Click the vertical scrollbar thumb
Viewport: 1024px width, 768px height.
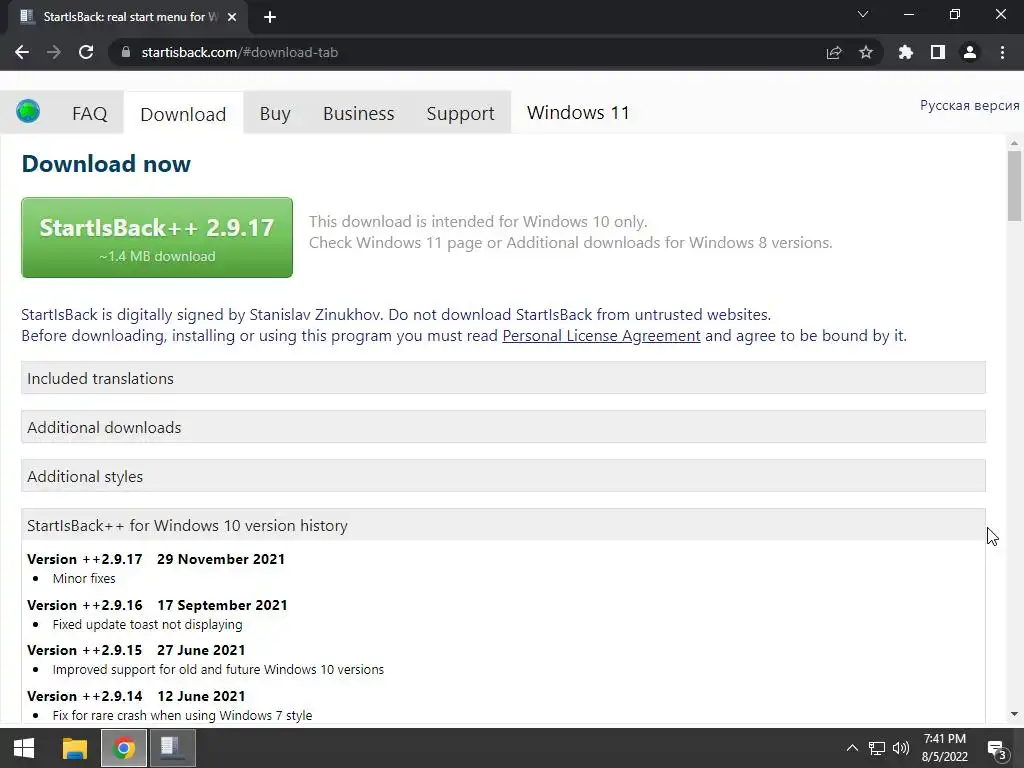tap(1014, 186)
